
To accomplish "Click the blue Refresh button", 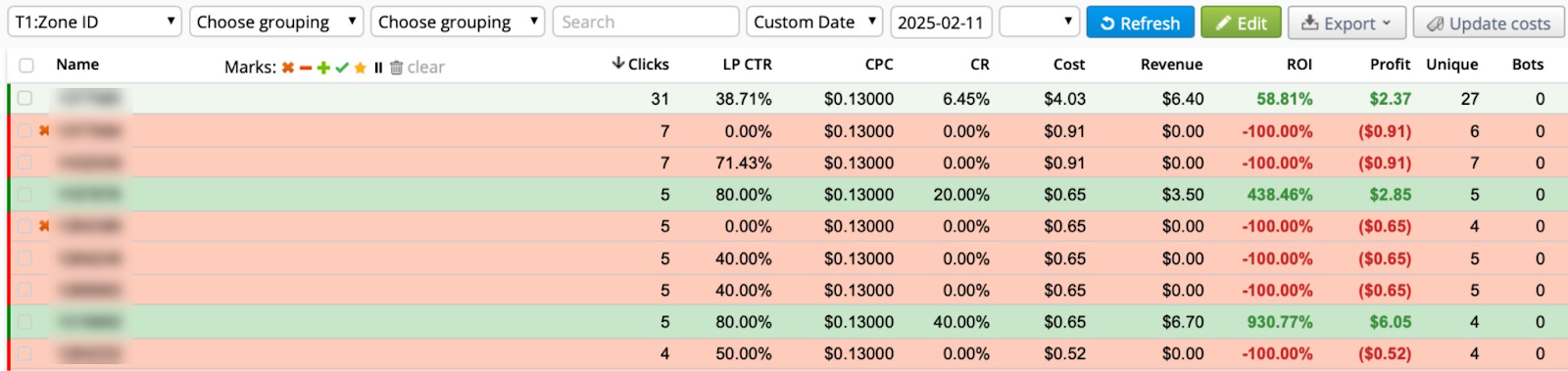I will click(x=1140, y=23).
